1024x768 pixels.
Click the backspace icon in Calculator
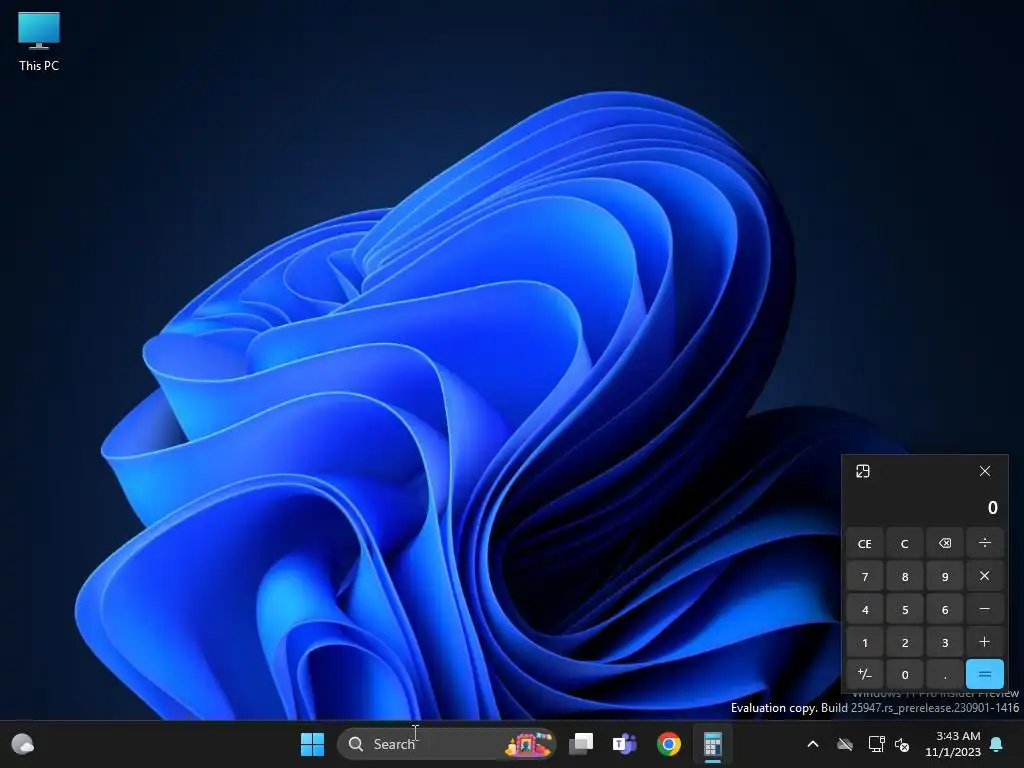coord(945,543)
